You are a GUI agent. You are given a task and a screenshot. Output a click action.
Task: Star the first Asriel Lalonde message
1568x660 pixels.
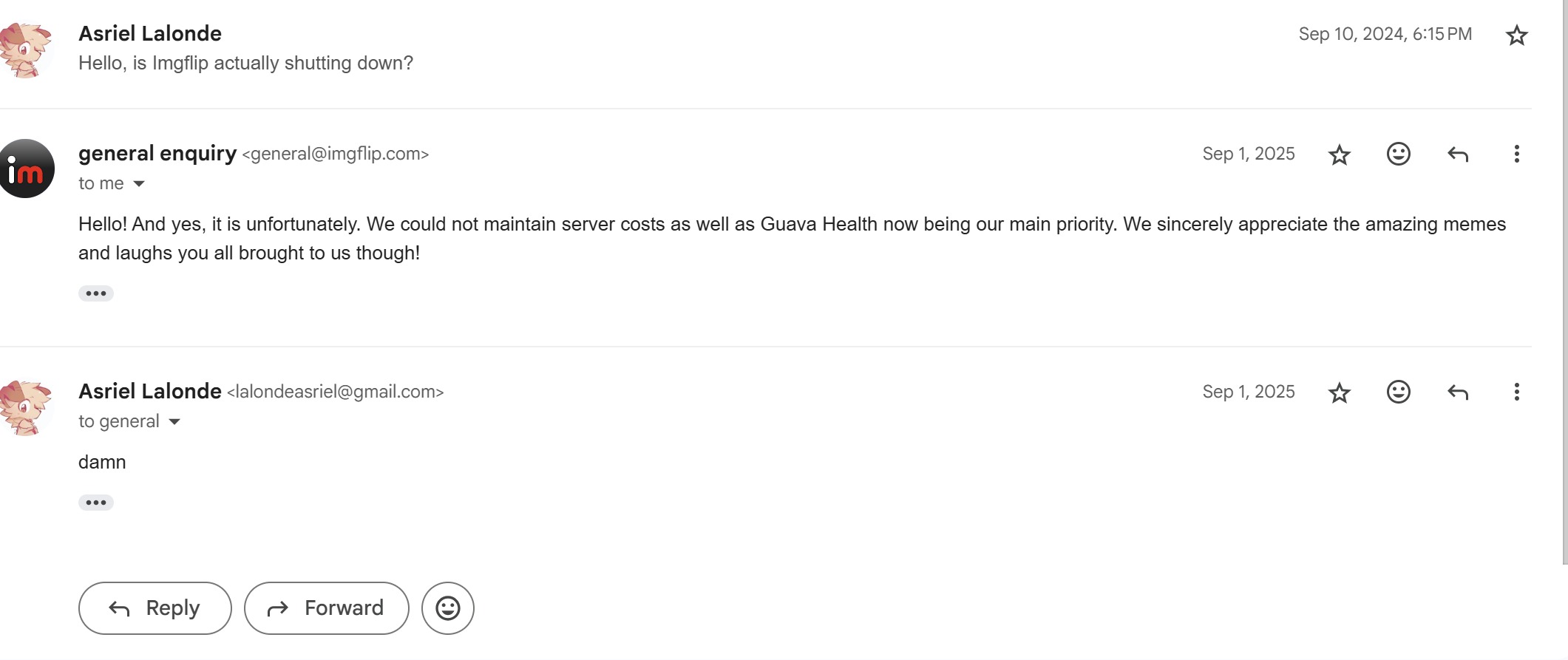click(x=1516, y=35)
